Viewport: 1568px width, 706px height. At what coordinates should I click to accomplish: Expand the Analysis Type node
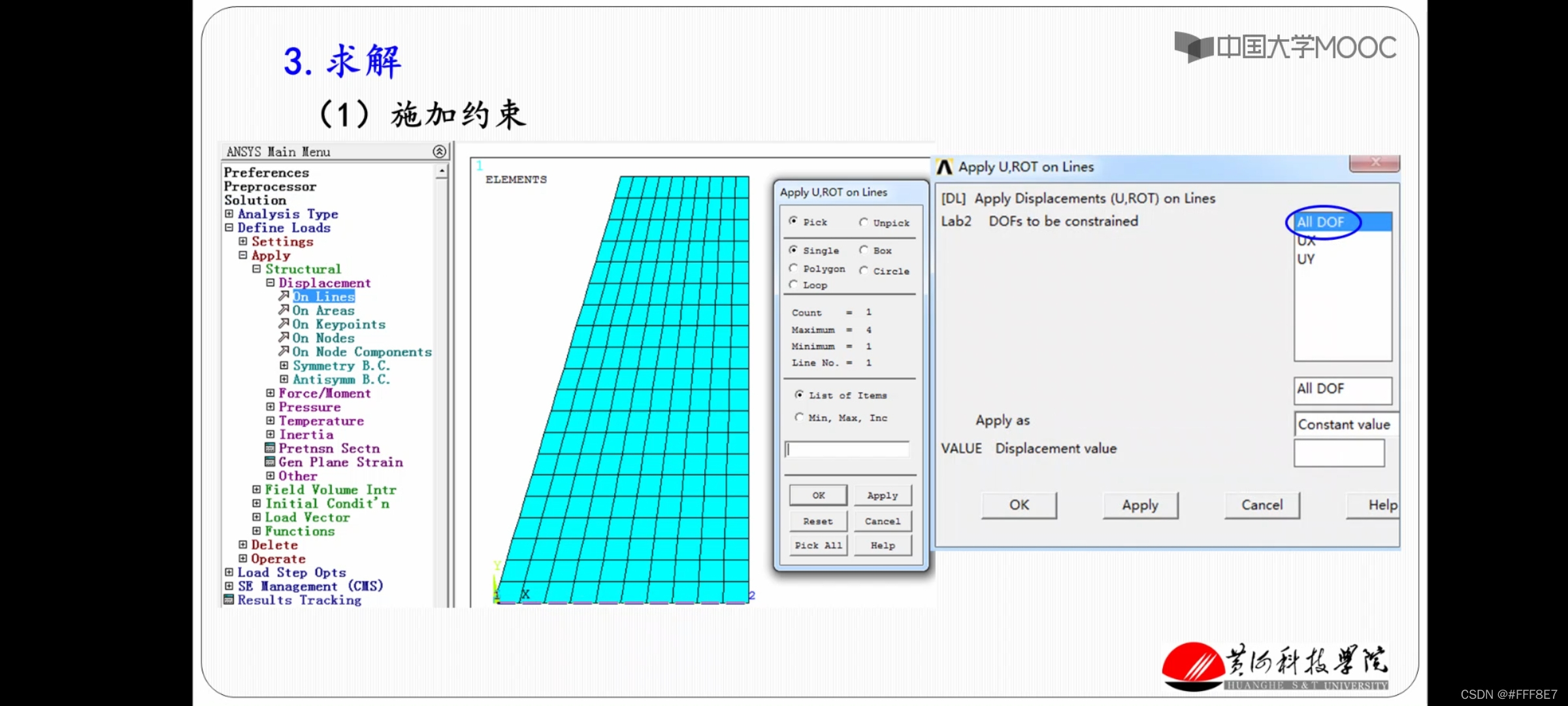tap(229, 214)
